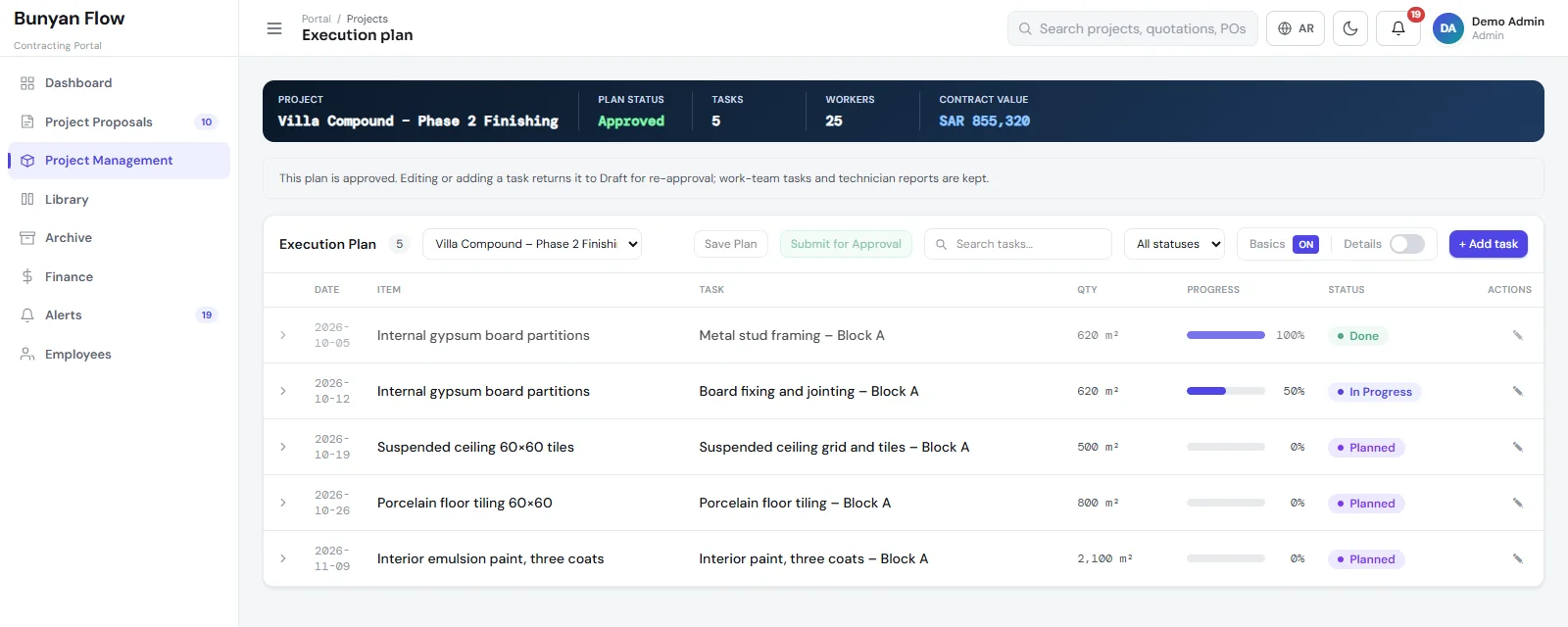Expand the Board fixing and jointing row
The height and width of the screenshot is (627, 1568).
click(283, 391)
